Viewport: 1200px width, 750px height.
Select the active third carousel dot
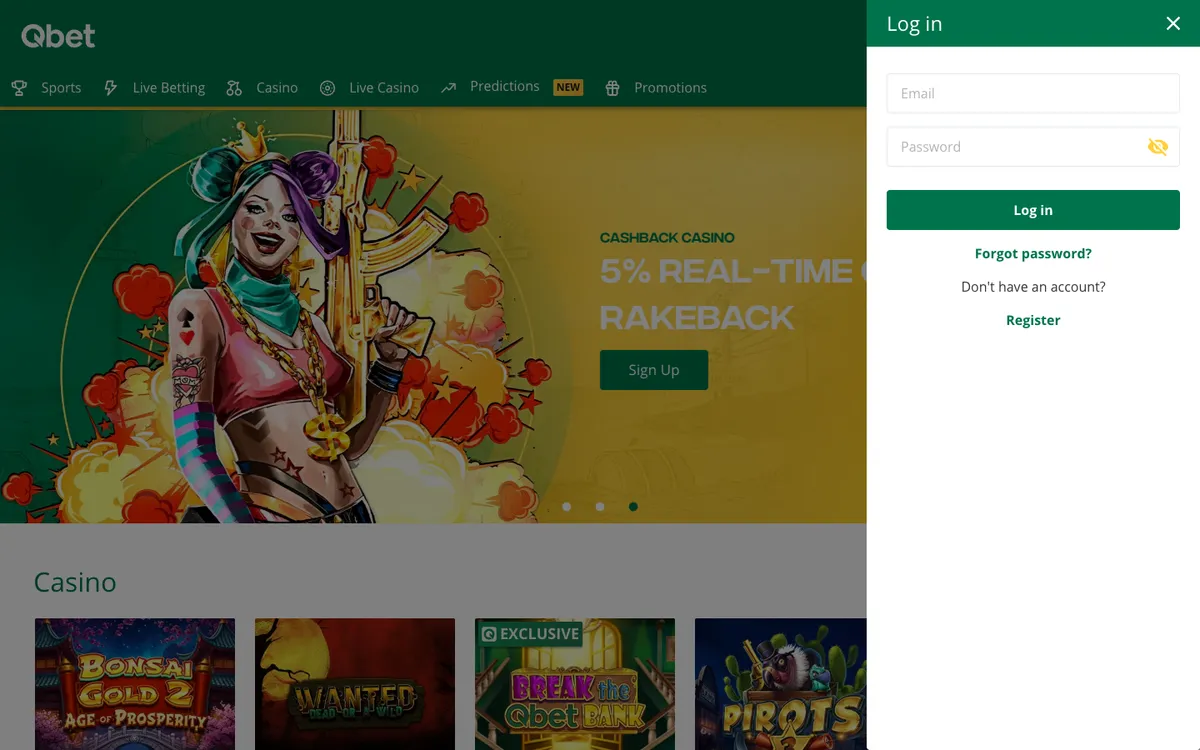pyautogui.click(x=633, y=507)
